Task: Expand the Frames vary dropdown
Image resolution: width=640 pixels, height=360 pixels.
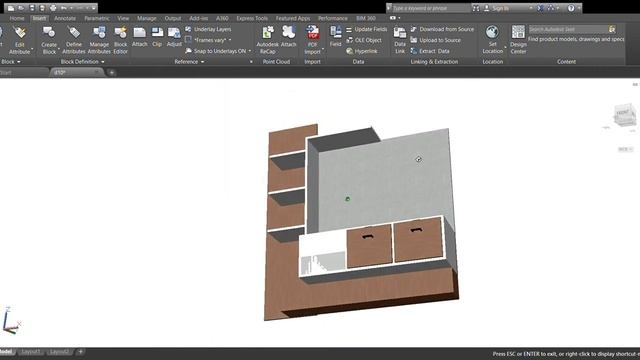Action: coord(230,40)
